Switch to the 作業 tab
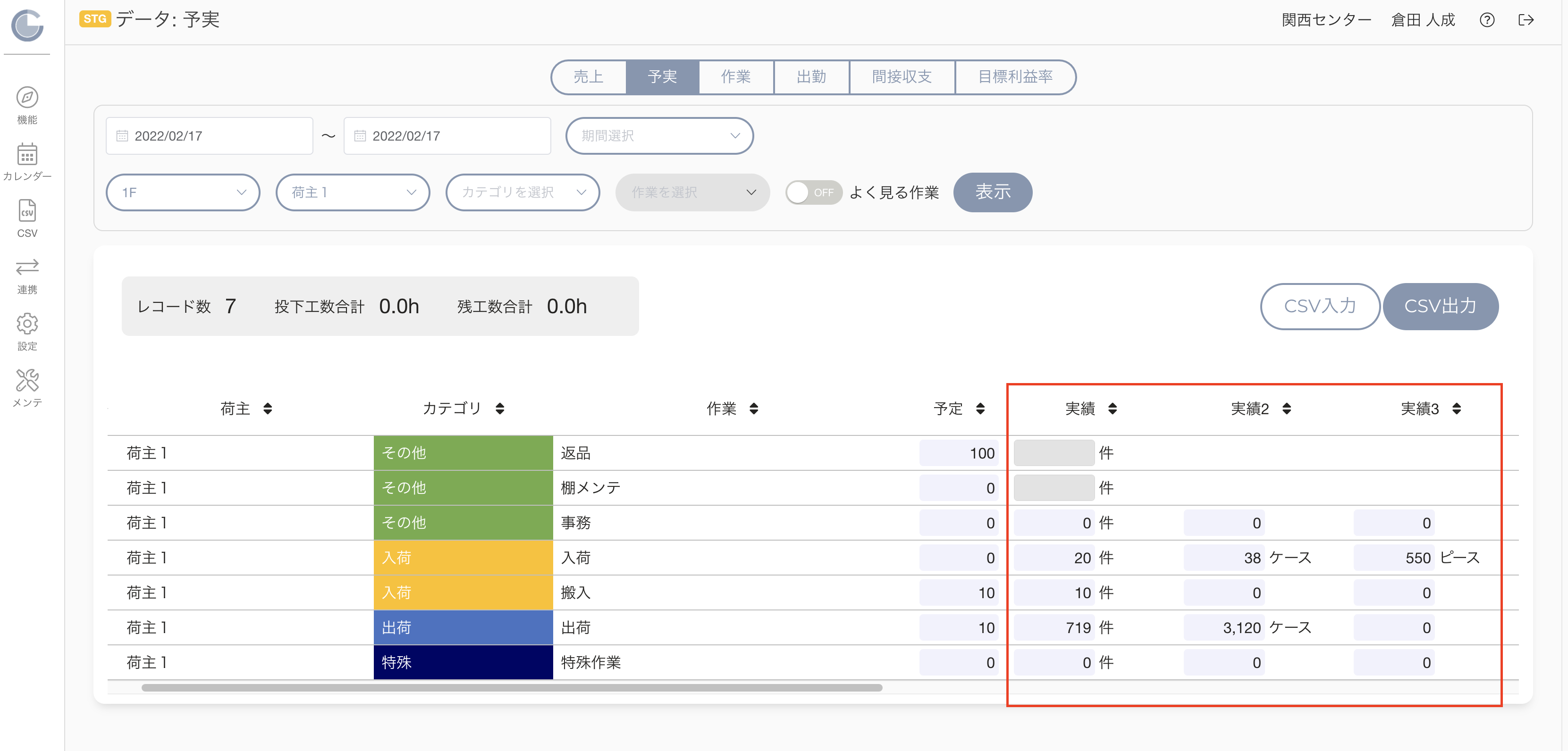The width and height of the screenshot is (1568, 751). tap(736, 77)
